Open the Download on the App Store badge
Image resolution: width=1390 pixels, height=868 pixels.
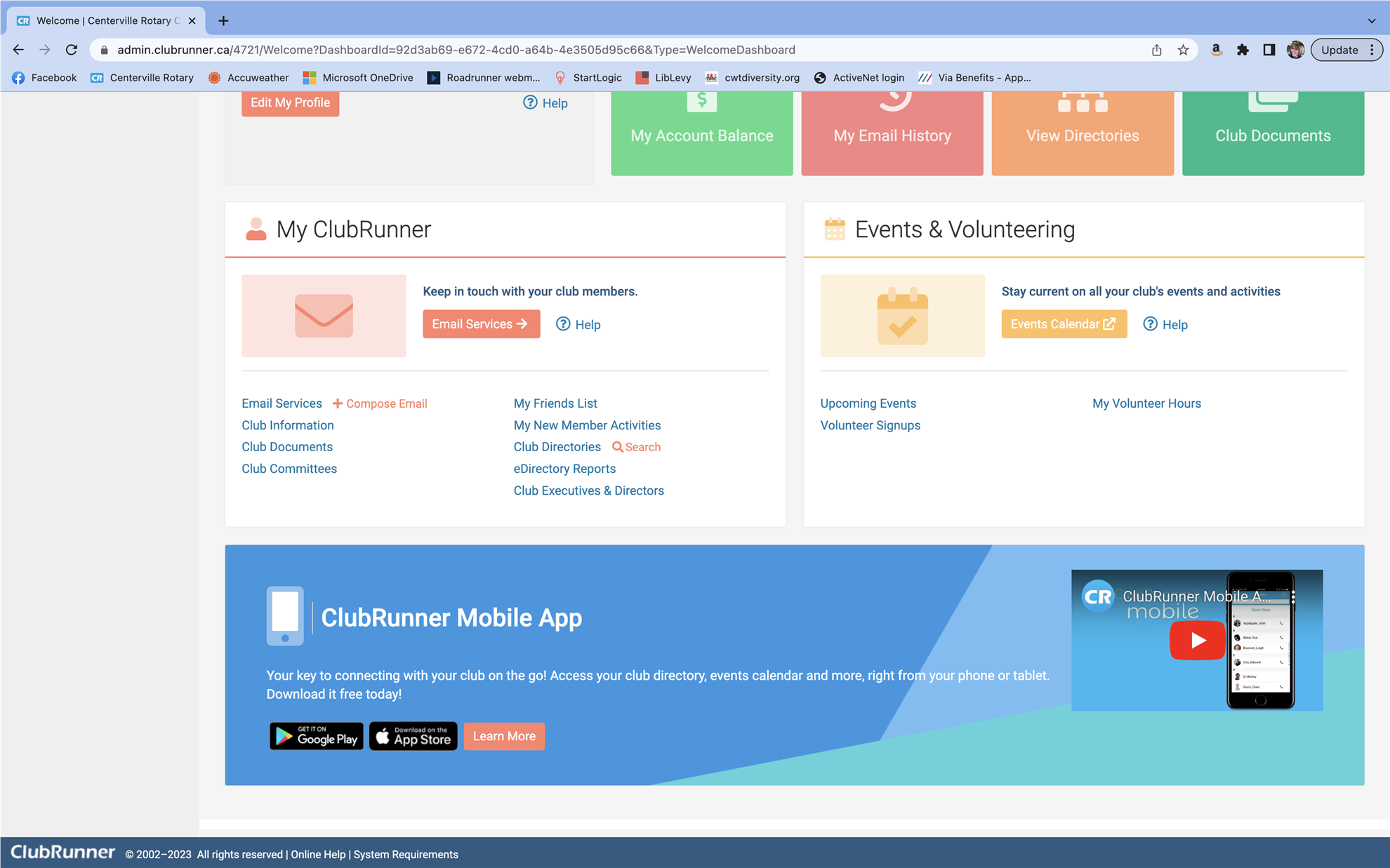(413, 736)
